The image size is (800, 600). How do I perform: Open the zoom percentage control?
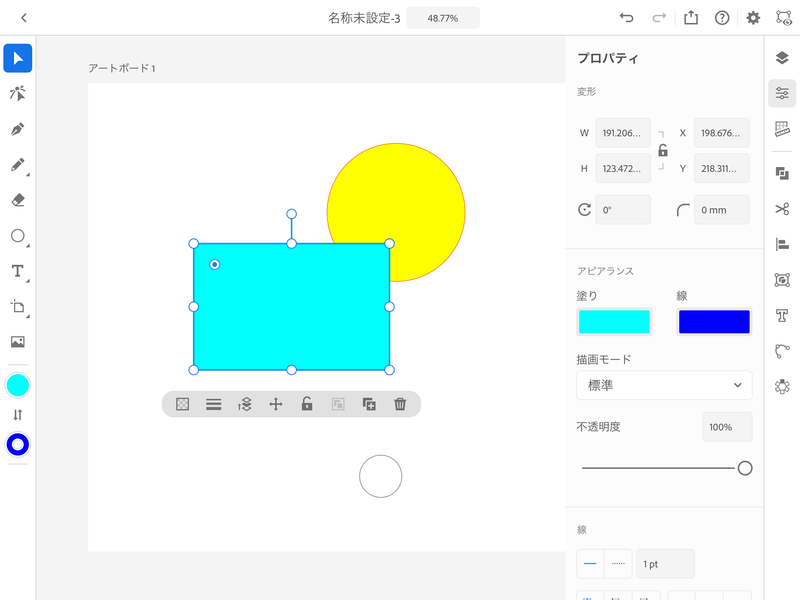442,17
